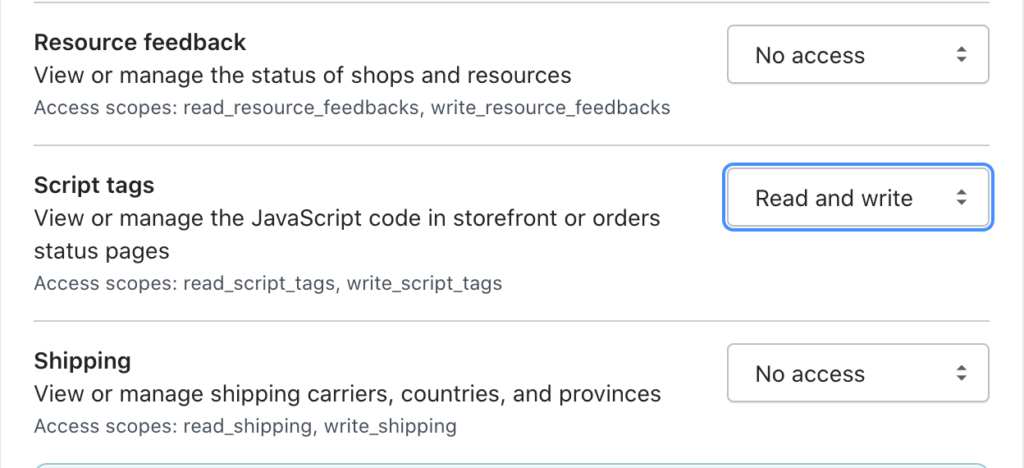
Task: Click the "Resource feedback" heading
Action: point(140,43)
